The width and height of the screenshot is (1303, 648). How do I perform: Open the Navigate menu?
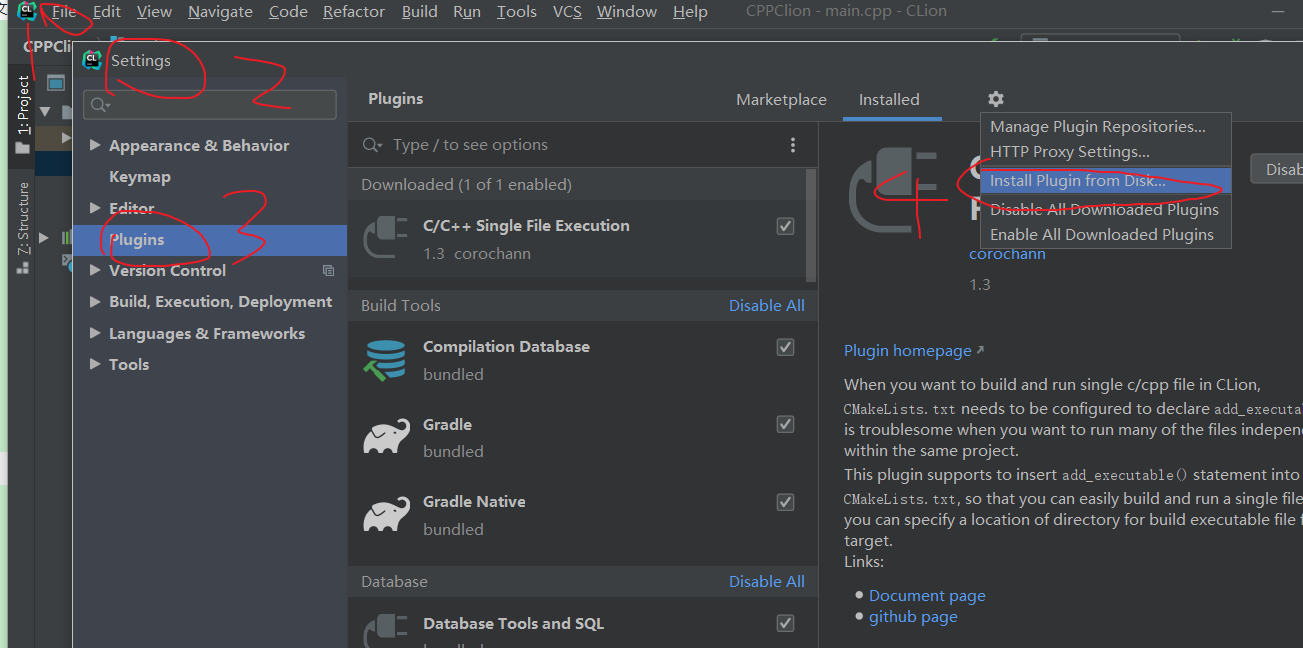click(220, 12)
